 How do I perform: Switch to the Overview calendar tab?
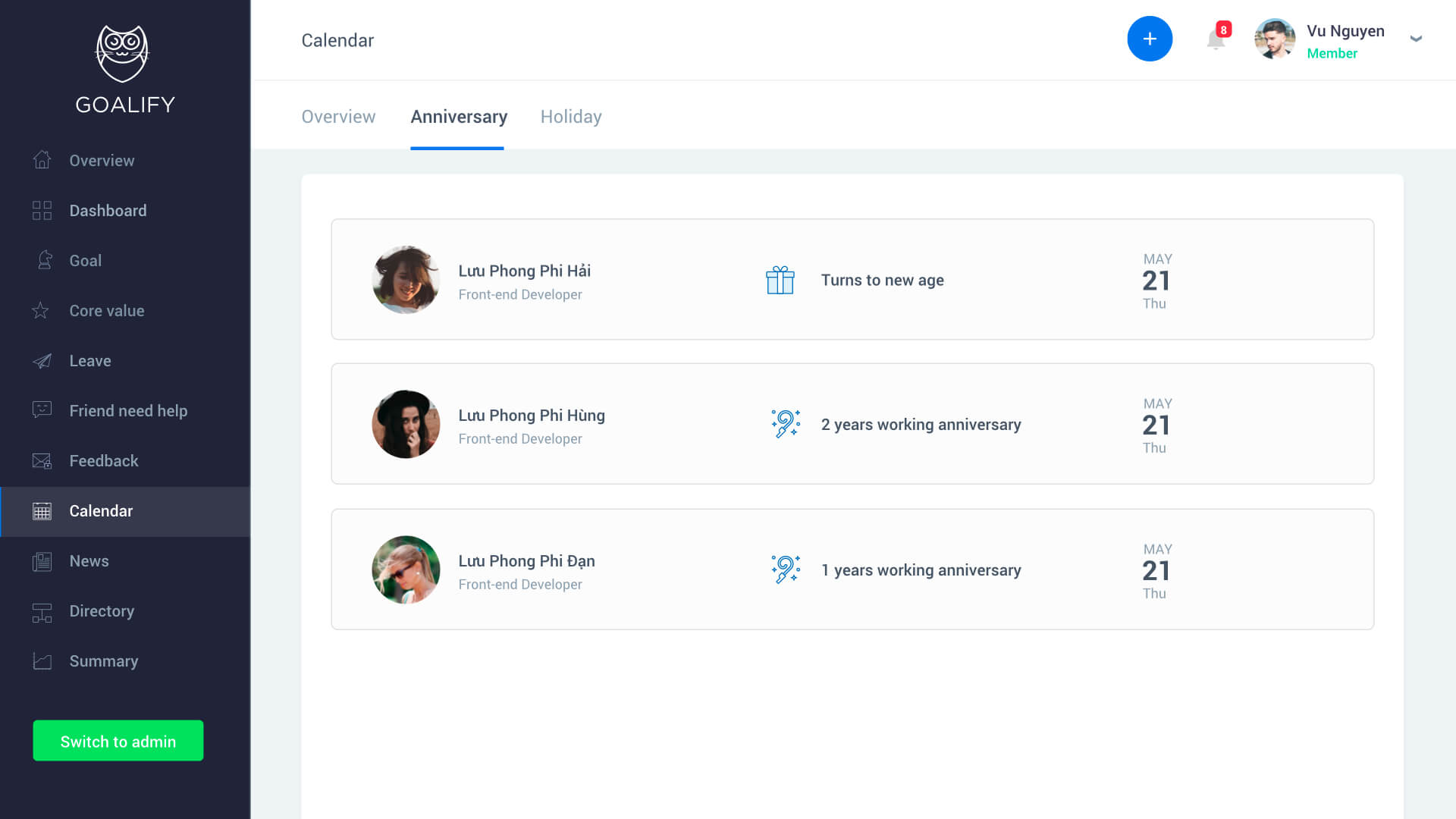[x=338, y=117]
